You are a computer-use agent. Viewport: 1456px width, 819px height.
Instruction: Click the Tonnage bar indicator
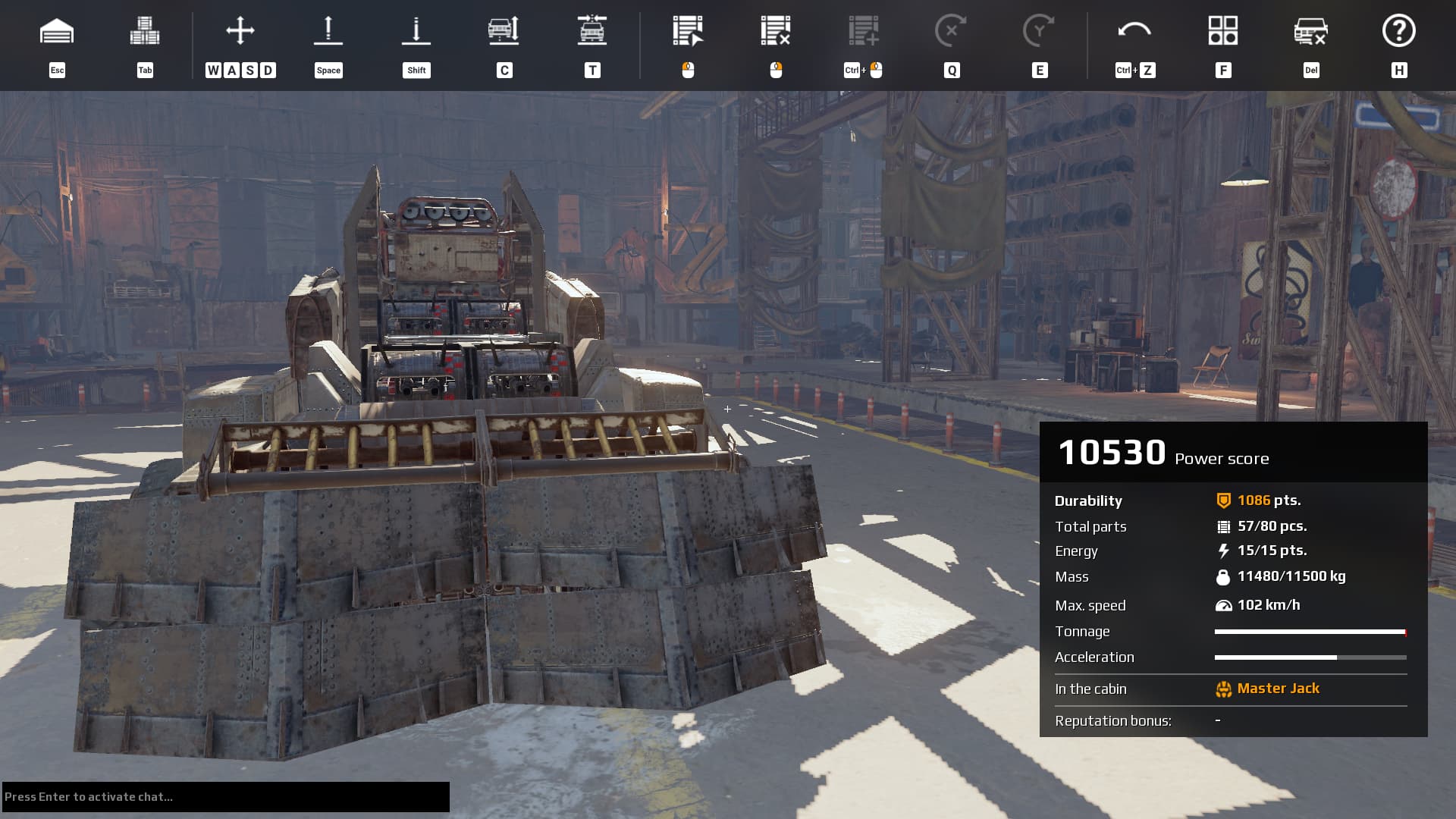[1310, 632]
